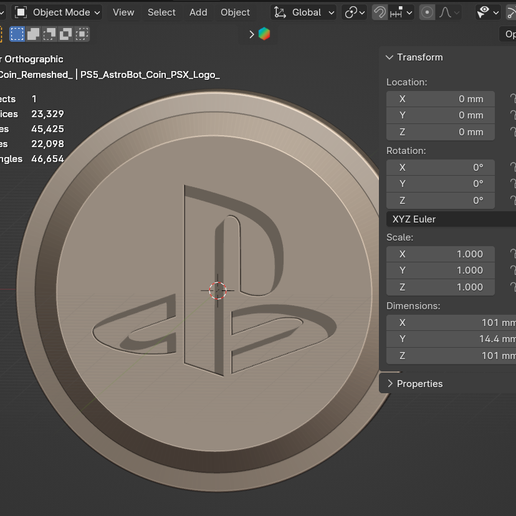Choose Invert selection mode icon

[65, 34]
